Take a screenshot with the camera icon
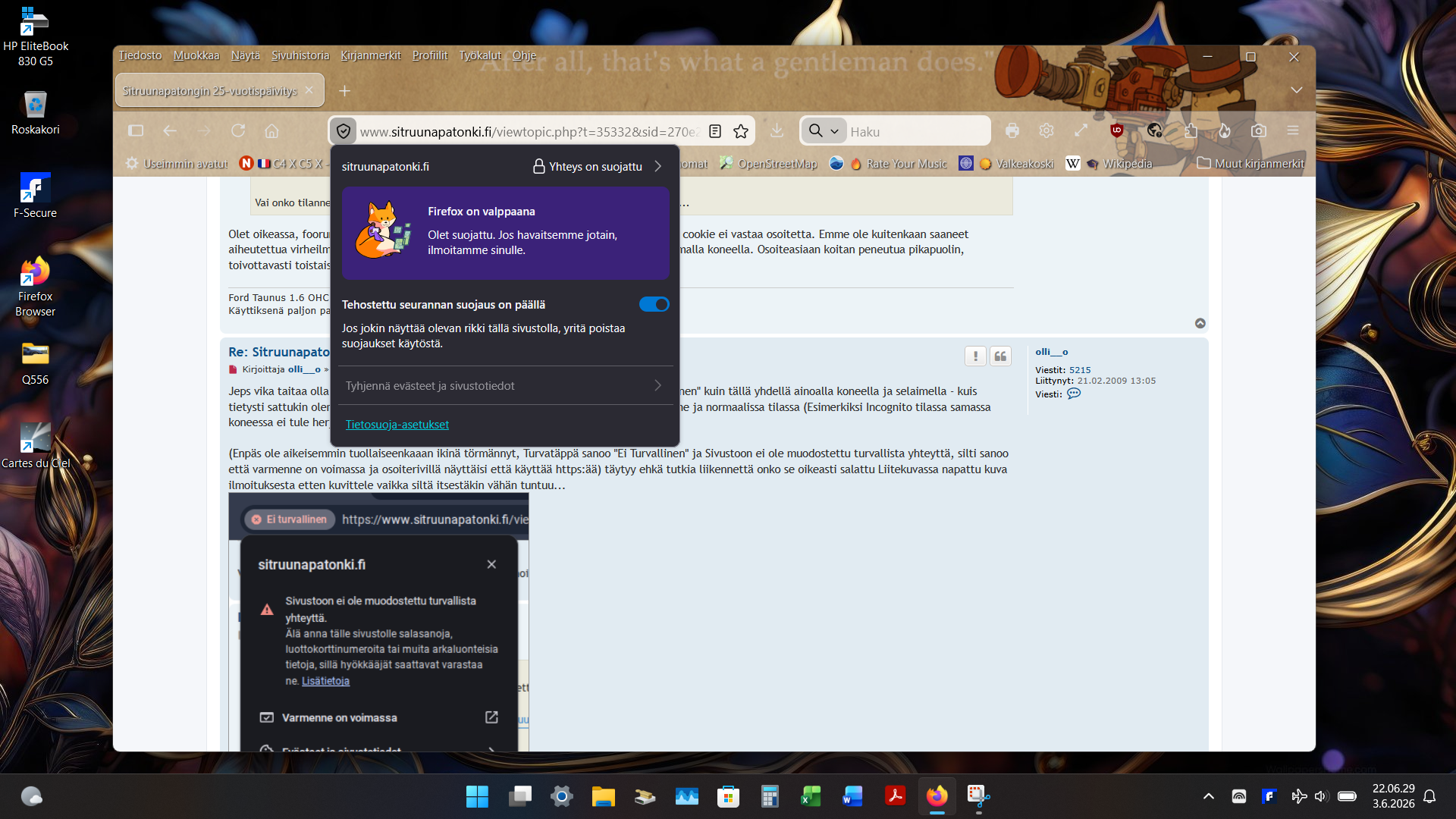Image resolution: width=1456 pixels, height=819 pixels. coord(1259,131)
